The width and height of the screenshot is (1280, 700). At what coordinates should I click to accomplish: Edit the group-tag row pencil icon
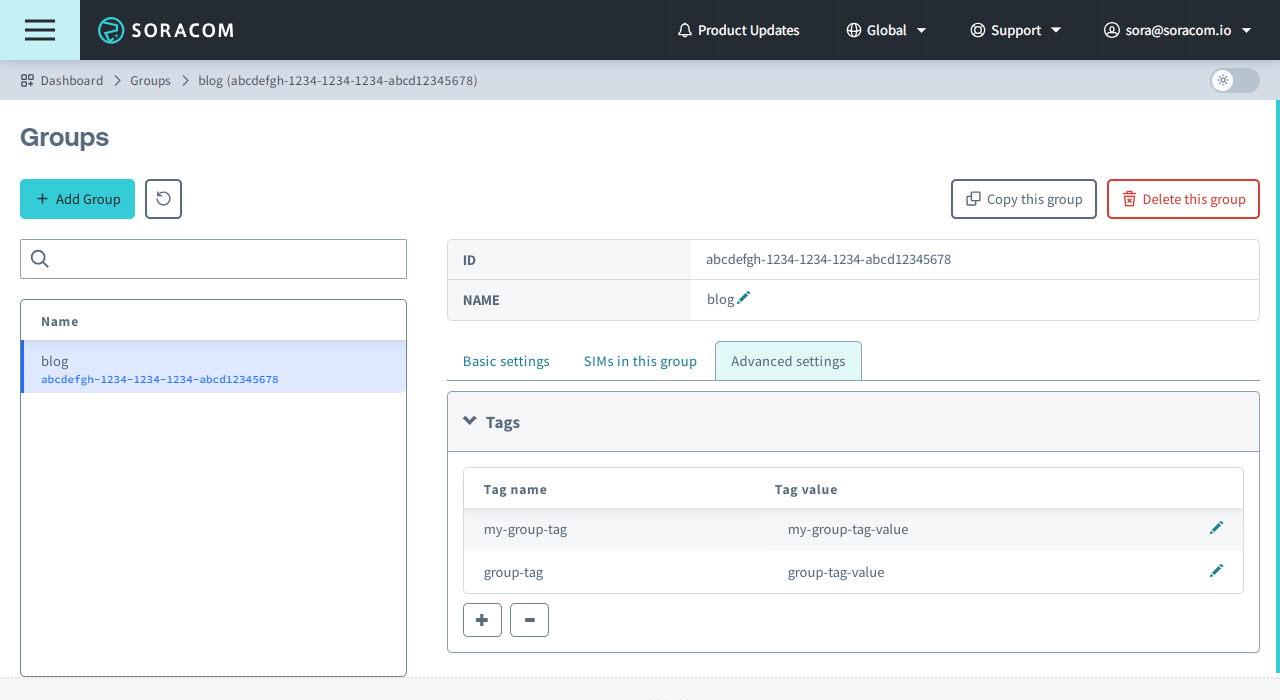coord(1216,571)
